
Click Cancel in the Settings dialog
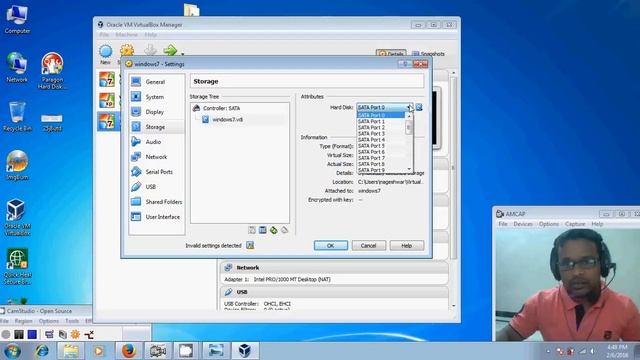pos(368,246)
